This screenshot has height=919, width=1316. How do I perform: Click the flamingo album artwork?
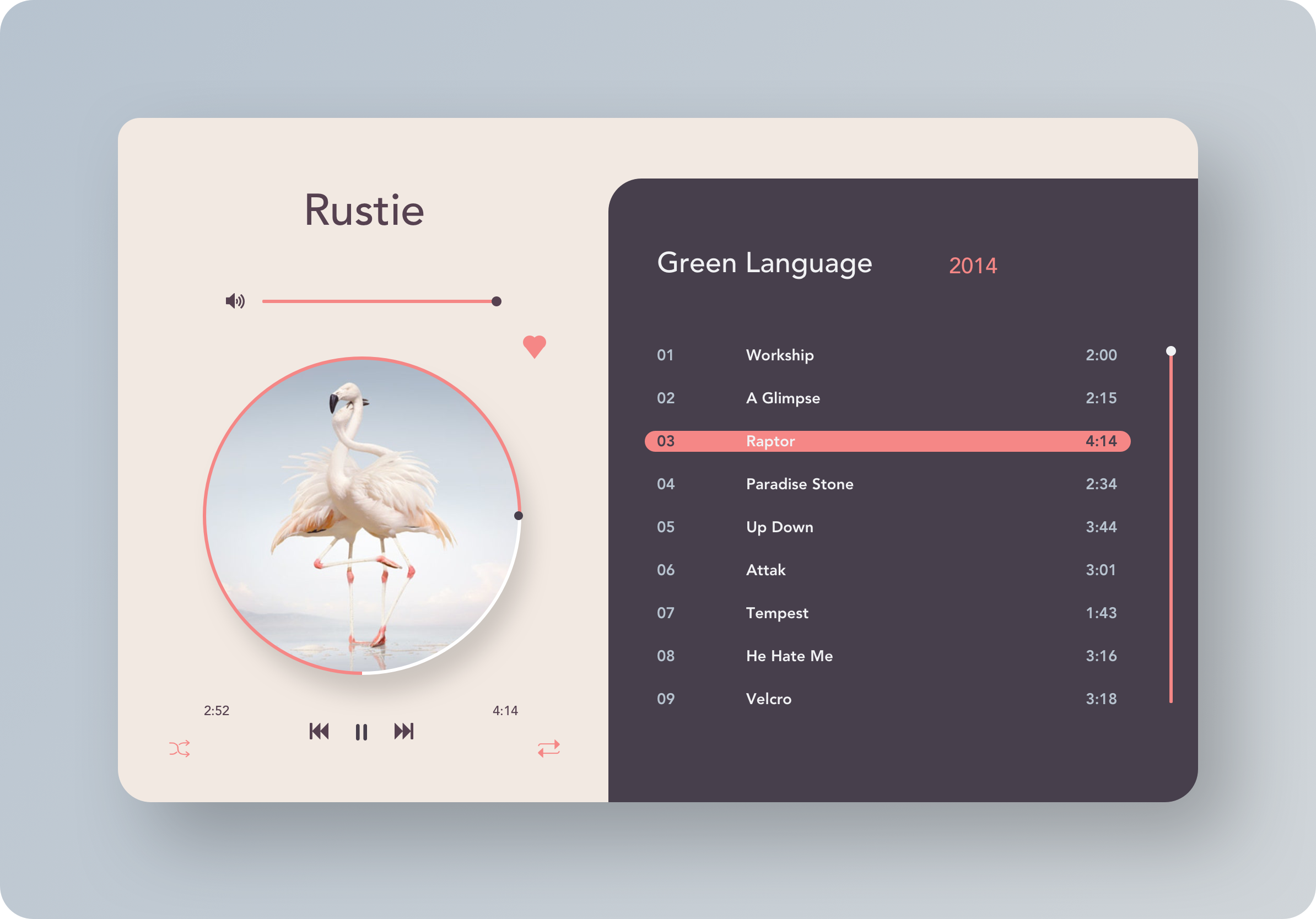(x=362, y=516)
